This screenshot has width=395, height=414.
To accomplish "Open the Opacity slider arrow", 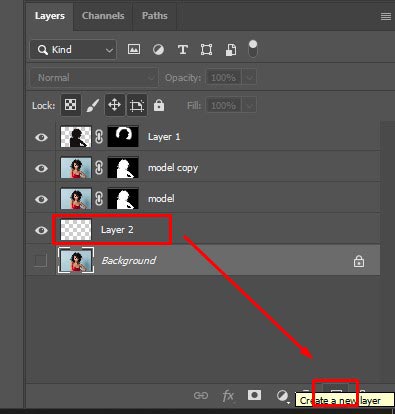I will (249, 78).
